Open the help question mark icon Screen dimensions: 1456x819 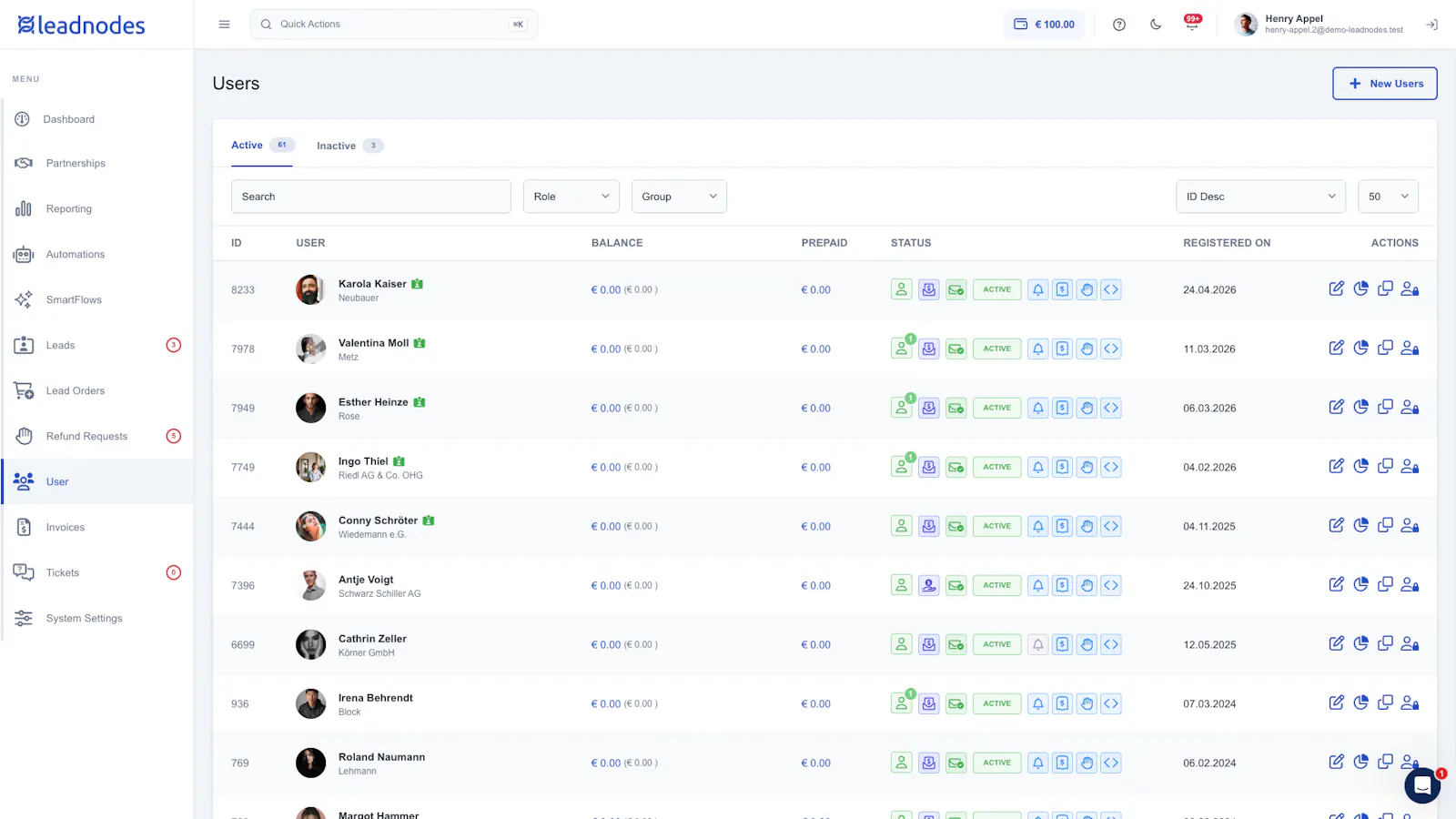[x=1119, y=25]
